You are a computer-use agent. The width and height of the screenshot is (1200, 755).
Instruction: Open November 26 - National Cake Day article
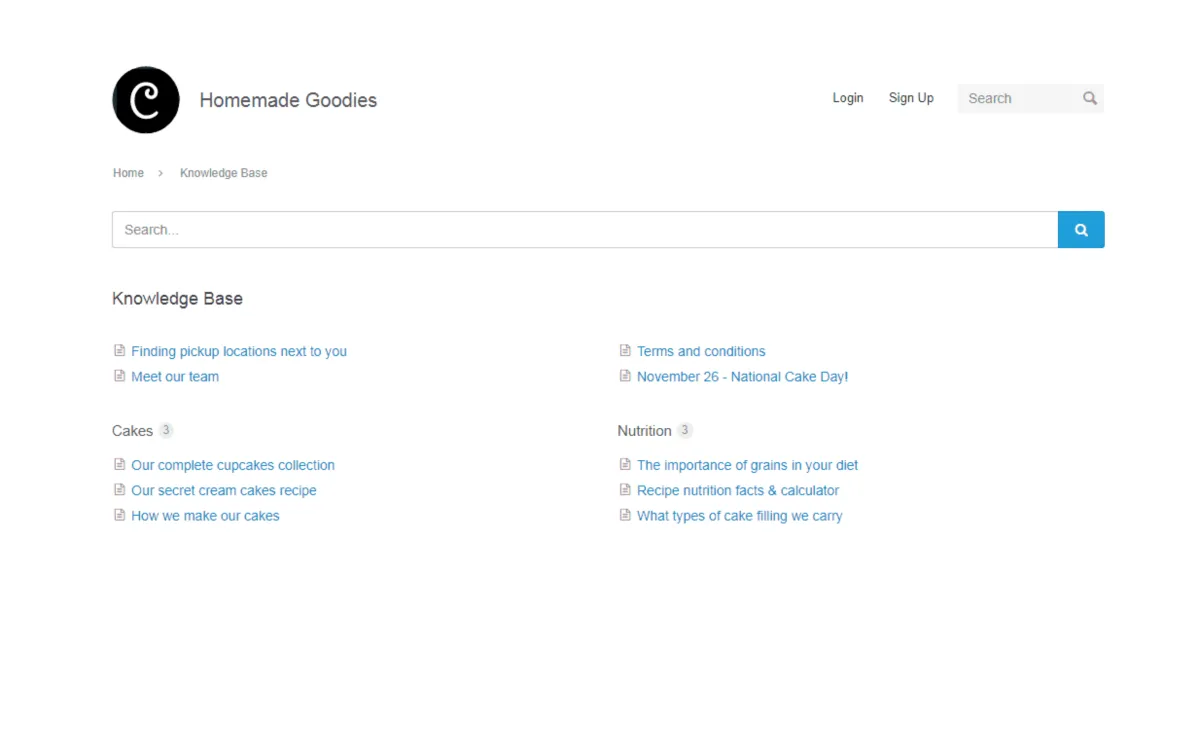742,377
